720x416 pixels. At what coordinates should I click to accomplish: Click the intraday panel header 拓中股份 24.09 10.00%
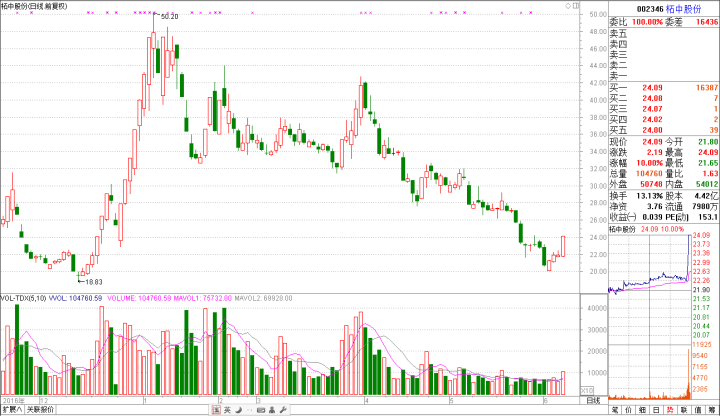(x=647, y=229)
